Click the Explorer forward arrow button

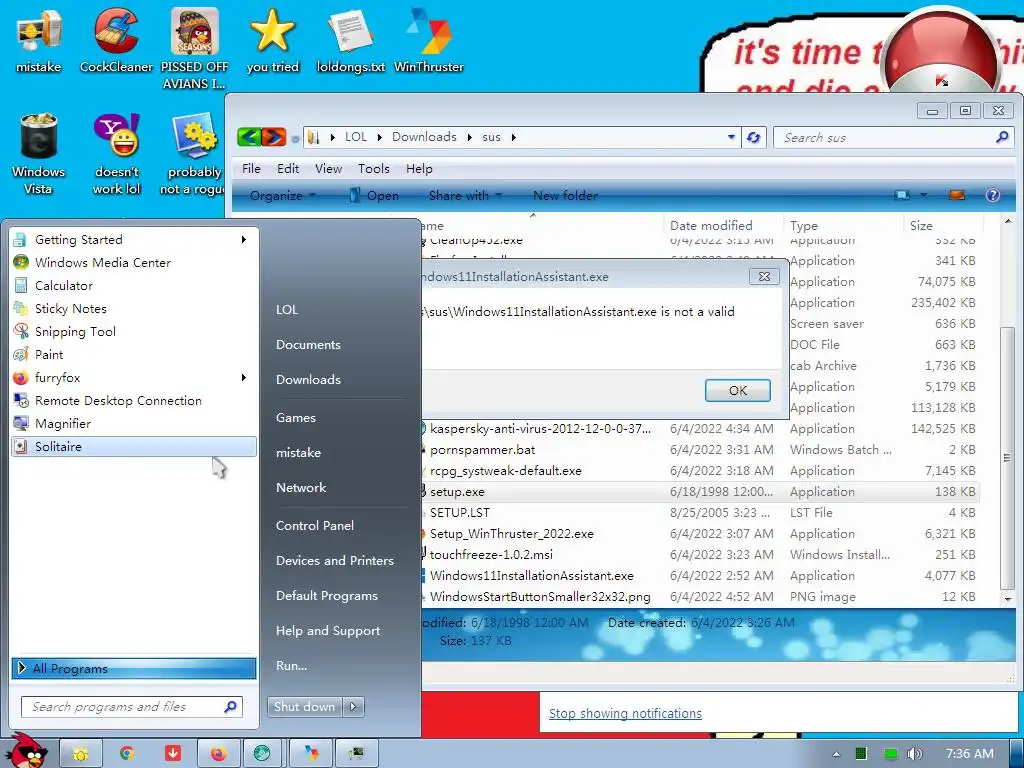pyautogui.click(x=274, y=137)
